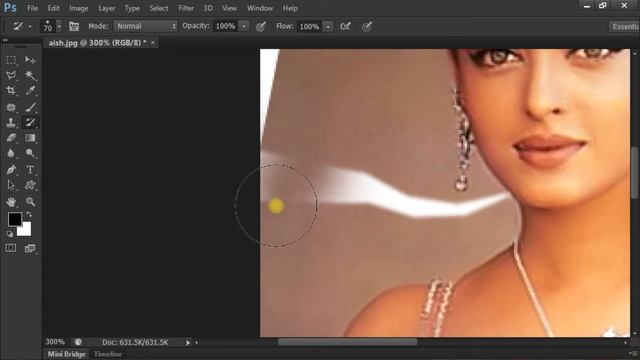Open the Edit menu

53,8
